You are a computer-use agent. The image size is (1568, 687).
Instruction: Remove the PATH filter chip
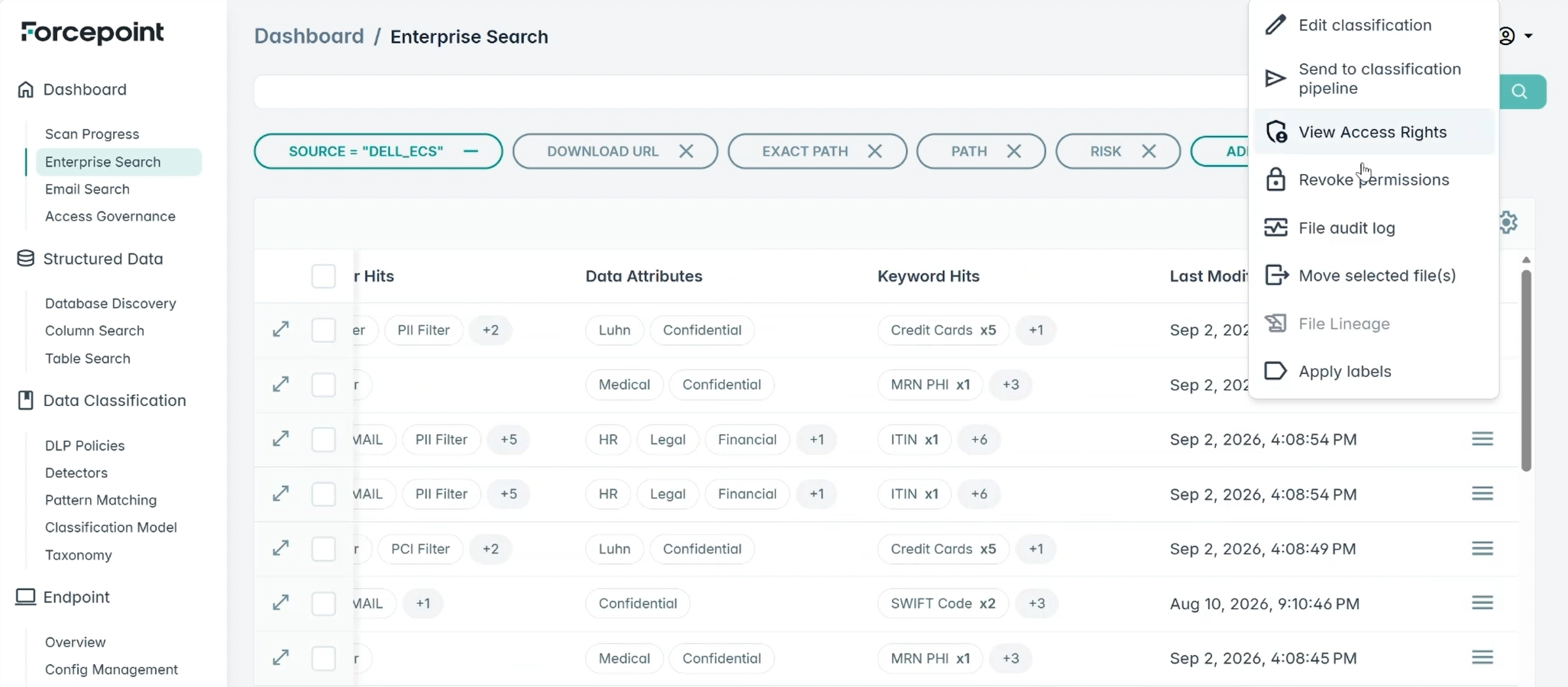(x=1014, y=151)
